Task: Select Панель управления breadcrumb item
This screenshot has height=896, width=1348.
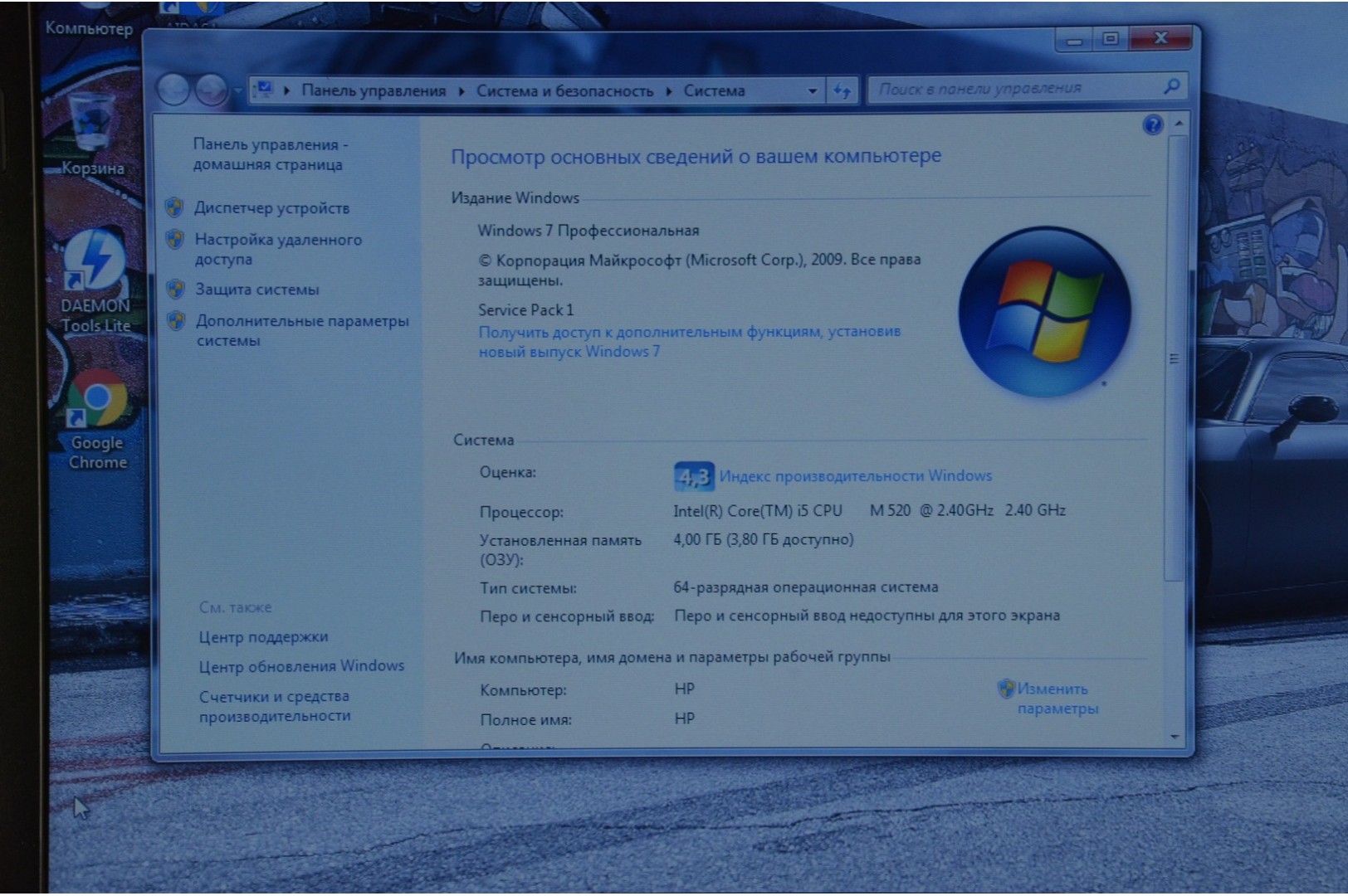Action: click(373, 90)
